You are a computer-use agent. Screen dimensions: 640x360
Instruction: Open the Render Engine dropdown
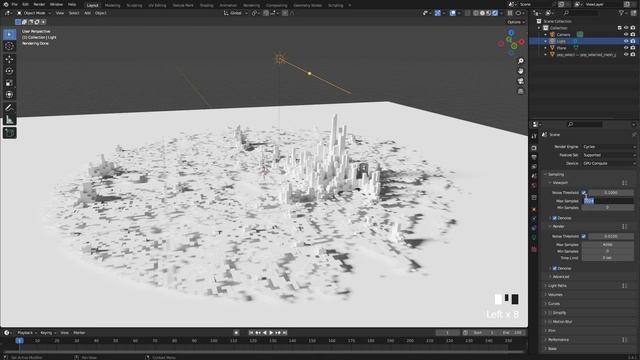(x=609, y=147)
